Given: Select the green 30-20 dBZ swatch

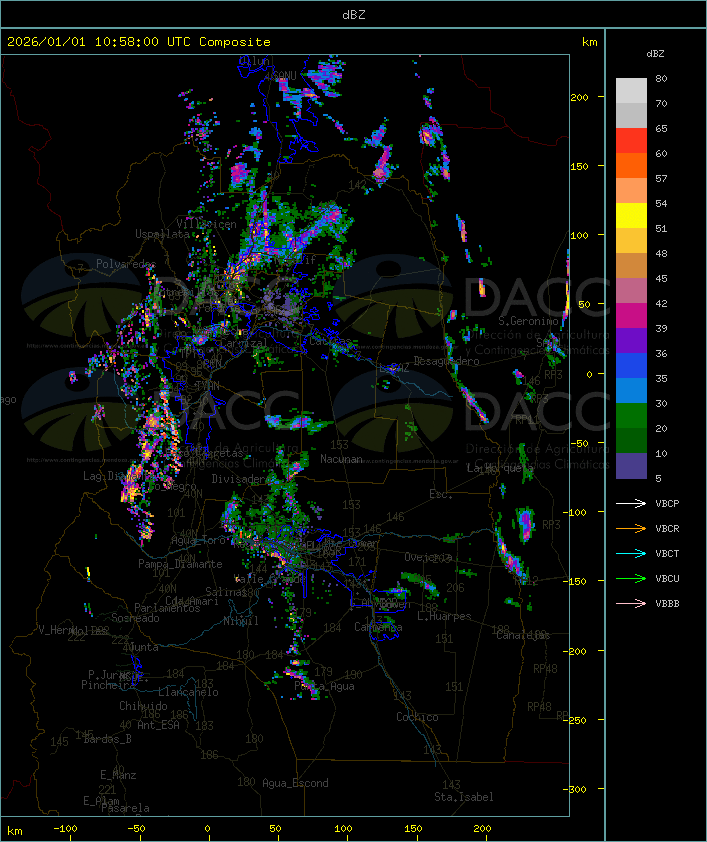Looking at the screenshot, I should point(631,416).
